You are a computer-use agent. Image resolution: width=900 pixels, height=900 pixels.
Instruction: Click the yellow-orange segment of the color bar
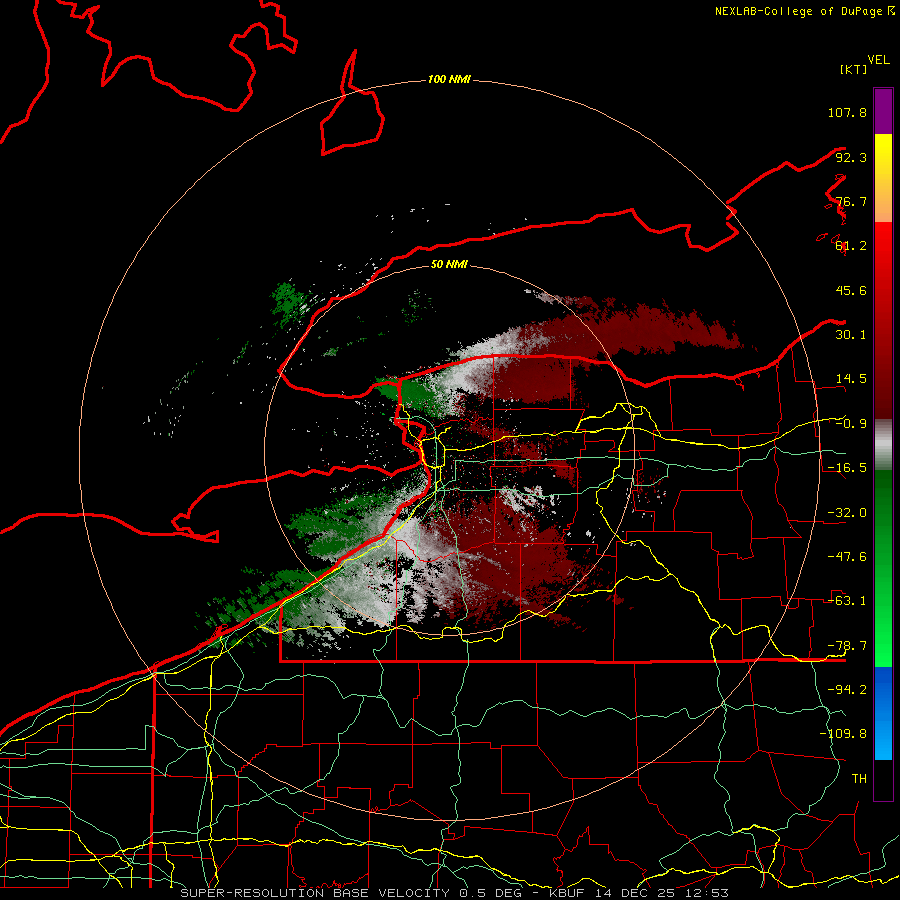pos(883,178)
